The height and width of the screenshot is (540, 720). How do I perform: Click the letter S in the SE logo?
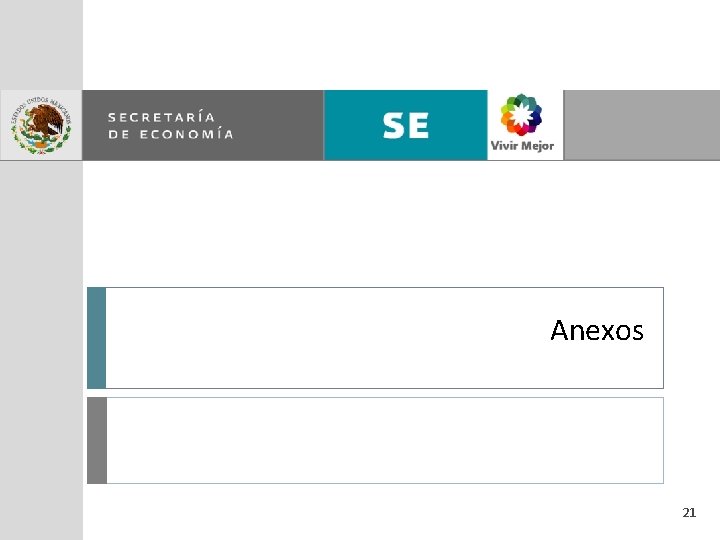[392, 125]
